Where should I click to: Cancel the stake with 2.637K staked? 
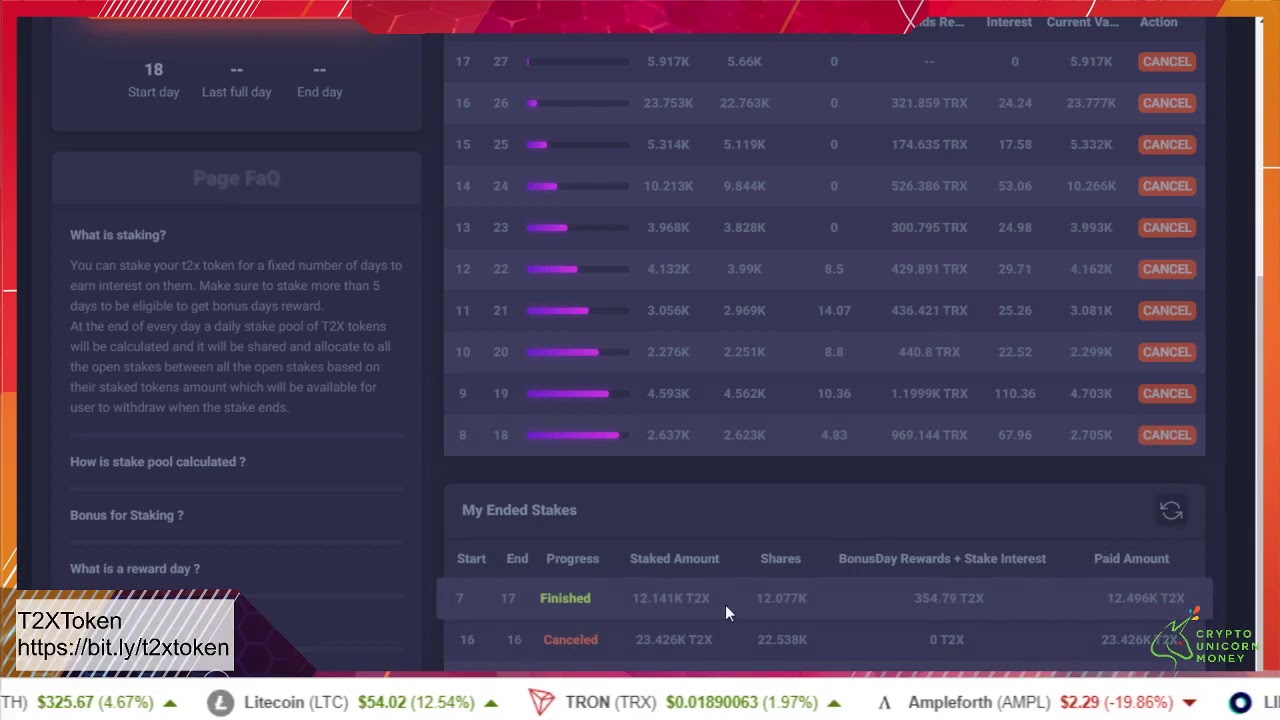point(1167,435)
